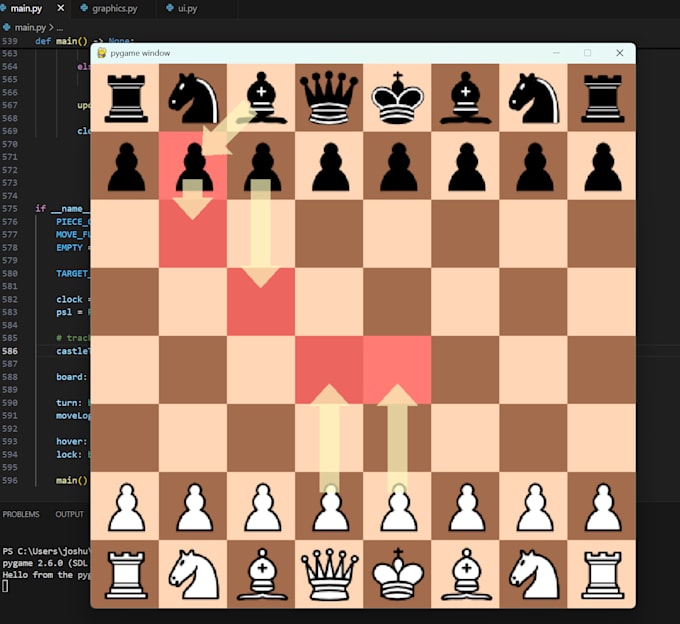Click the highlighted red square b6
680x624 pixels.
pos(193,234)
